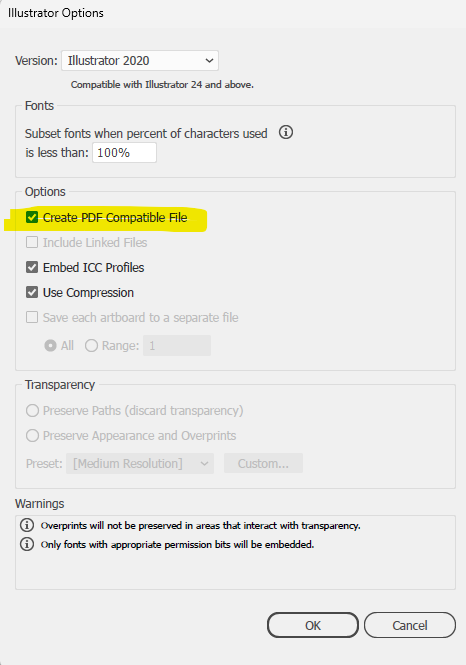Toggle Create PDF Compatible File checkbox
The height and width of the screenshot is (665, 466).
32,217
